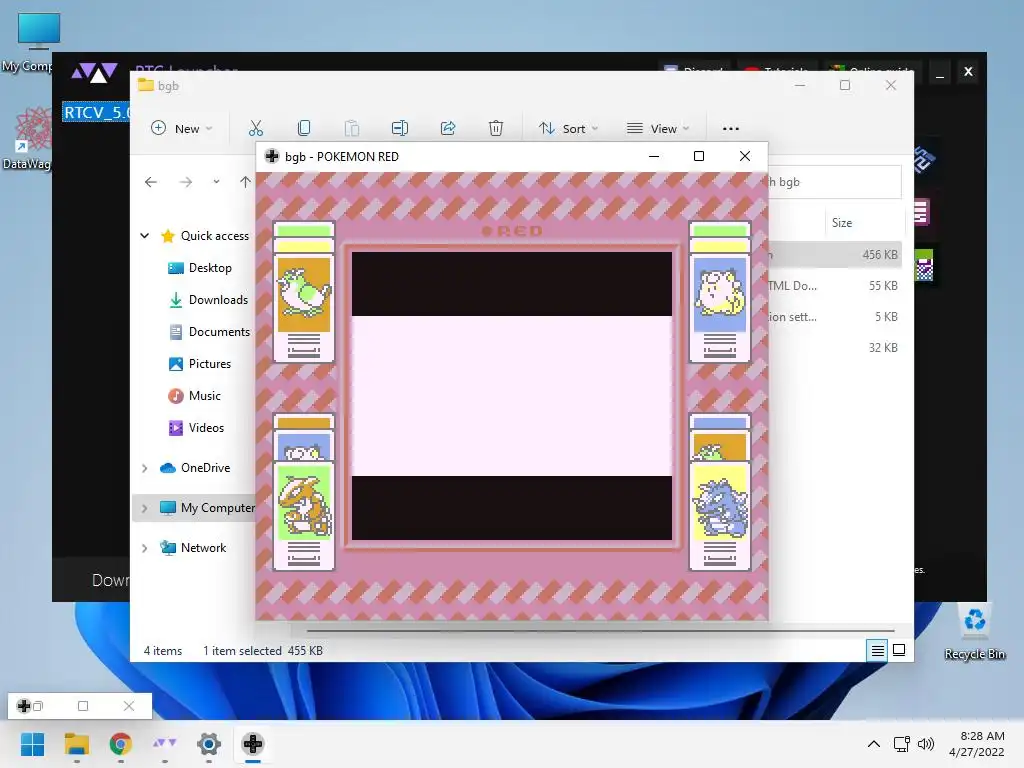This screenshot has height=768, width=1024.
Task: Open File Explorer from taskbar
Action: pyautogui.click(x=76, y=744)
